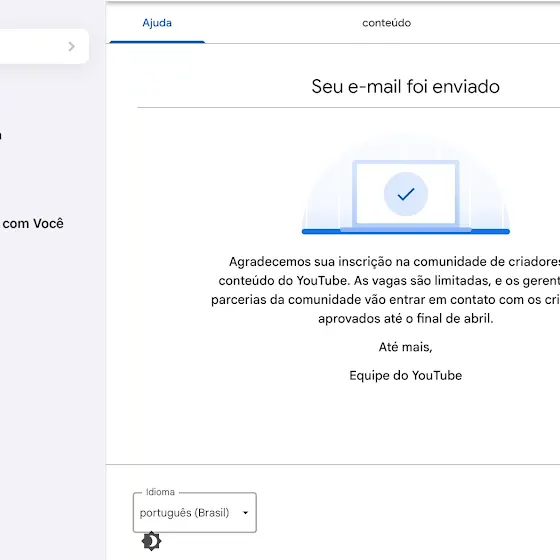Toggle the dark mode moon icon

click(151, 541)
